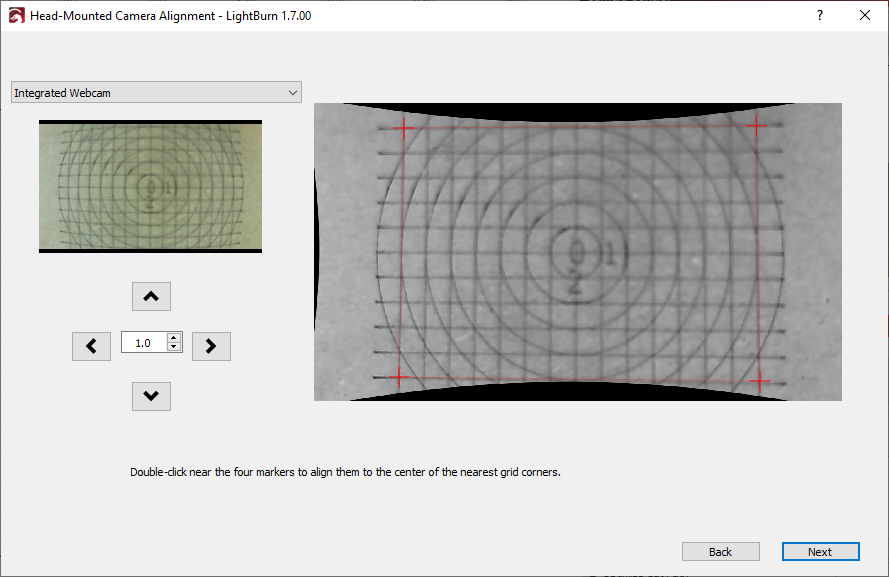Select the top-right red alignment marker

click(x=755, y=125)
